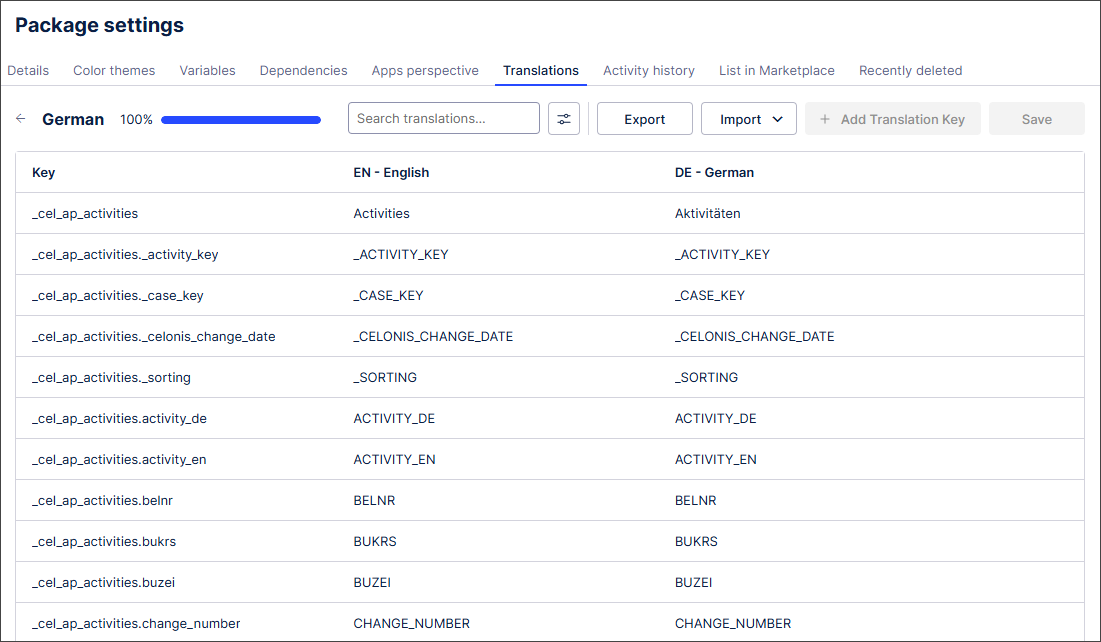Switch to the Variables tab
Viewport: 1101px width, 642px height.
207,70
